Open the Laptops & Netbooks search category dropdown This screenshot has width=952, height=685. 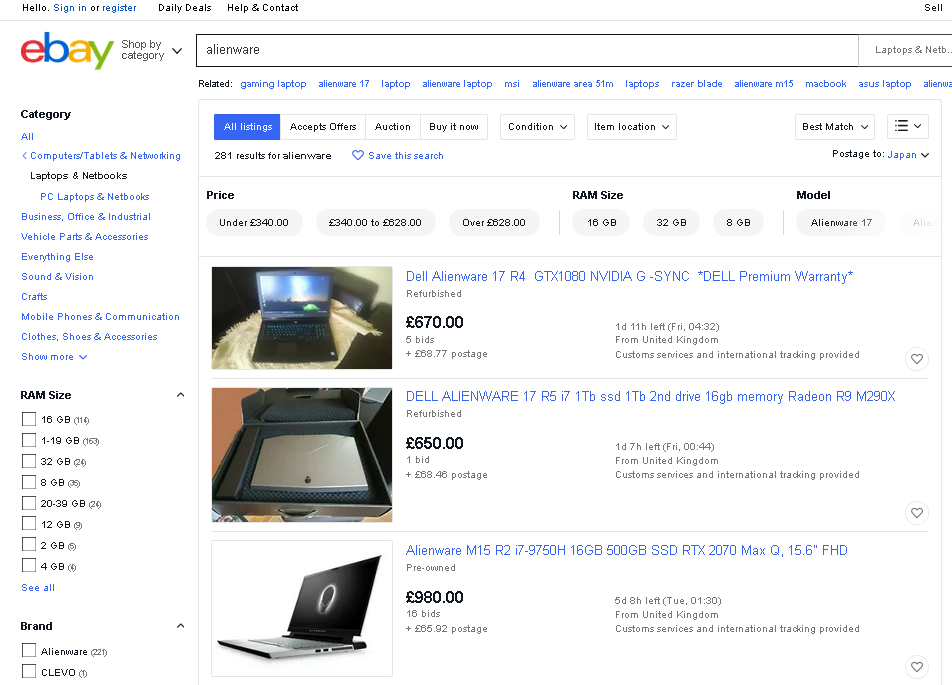tap(906, 50)
